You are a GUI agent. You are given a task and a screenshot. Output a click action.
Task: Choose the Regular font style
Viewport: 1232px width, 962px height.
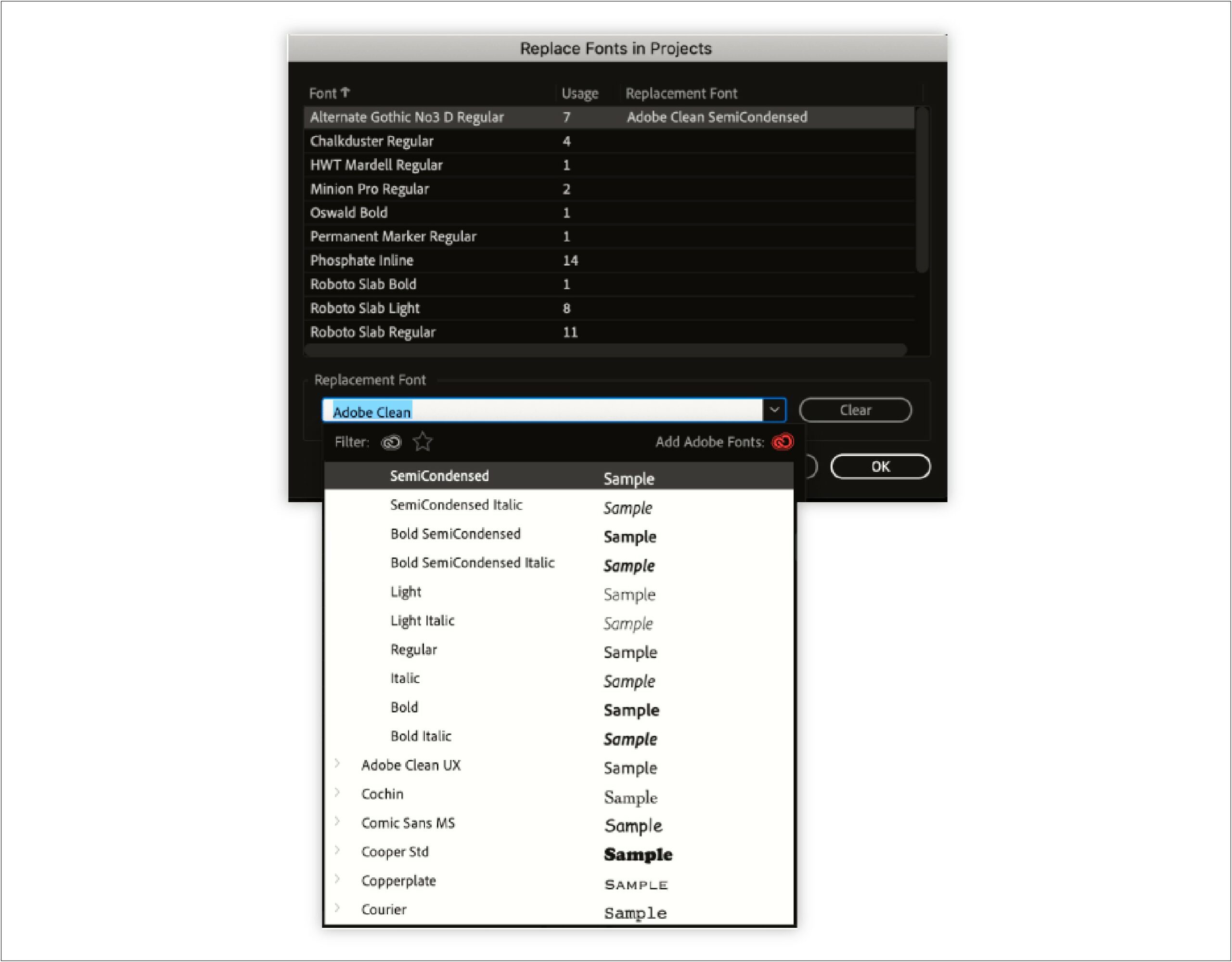[559, 650]
